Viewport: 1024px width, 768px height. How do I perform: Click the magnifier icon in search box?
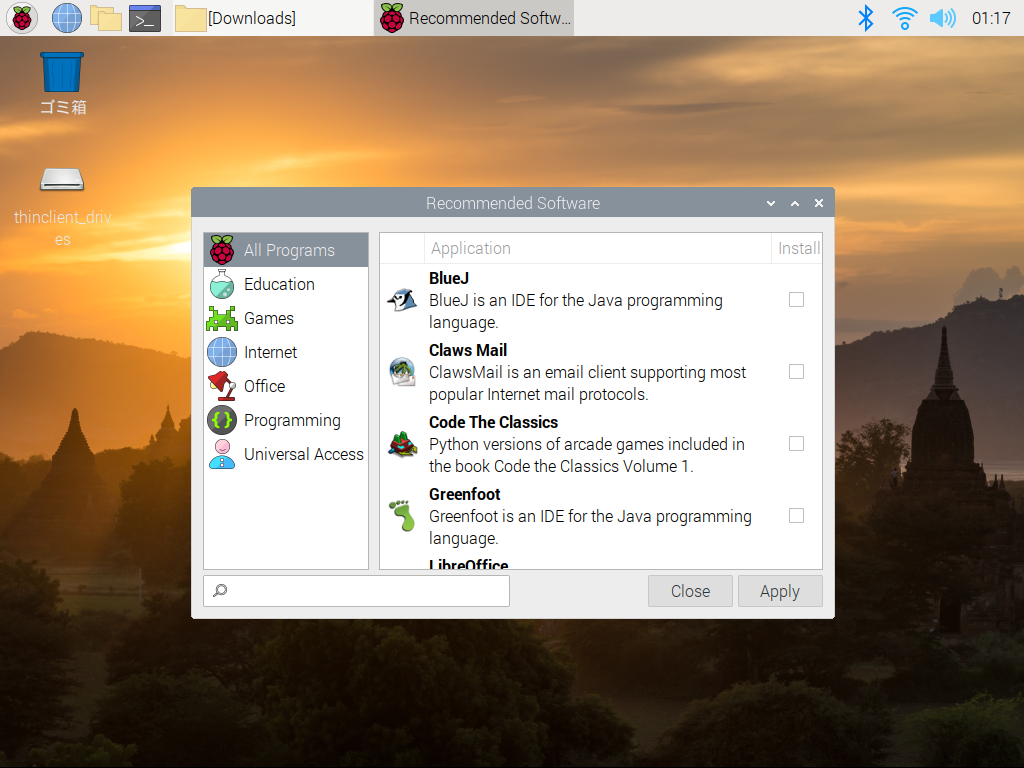(220, 590)
